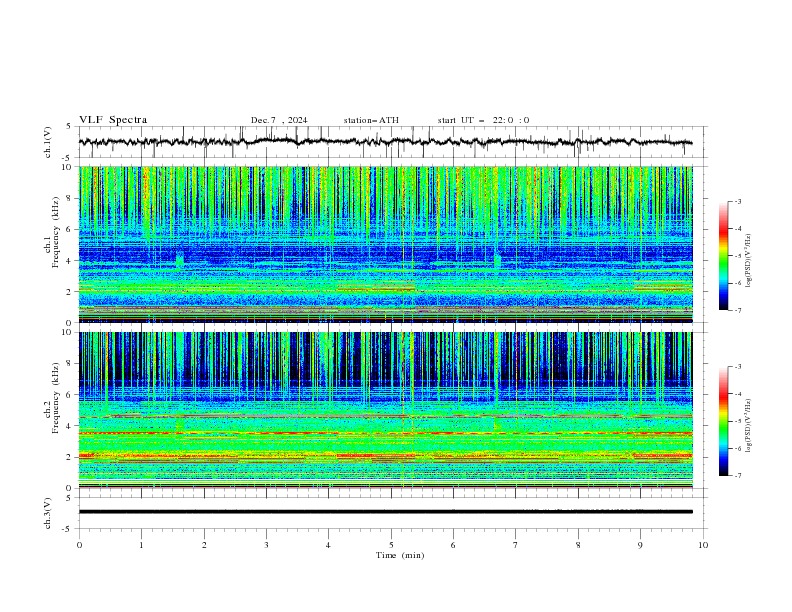Click the time axis tick label '3'
The image size is (792, 612).
pyautogui.click(x=266, y=545)
